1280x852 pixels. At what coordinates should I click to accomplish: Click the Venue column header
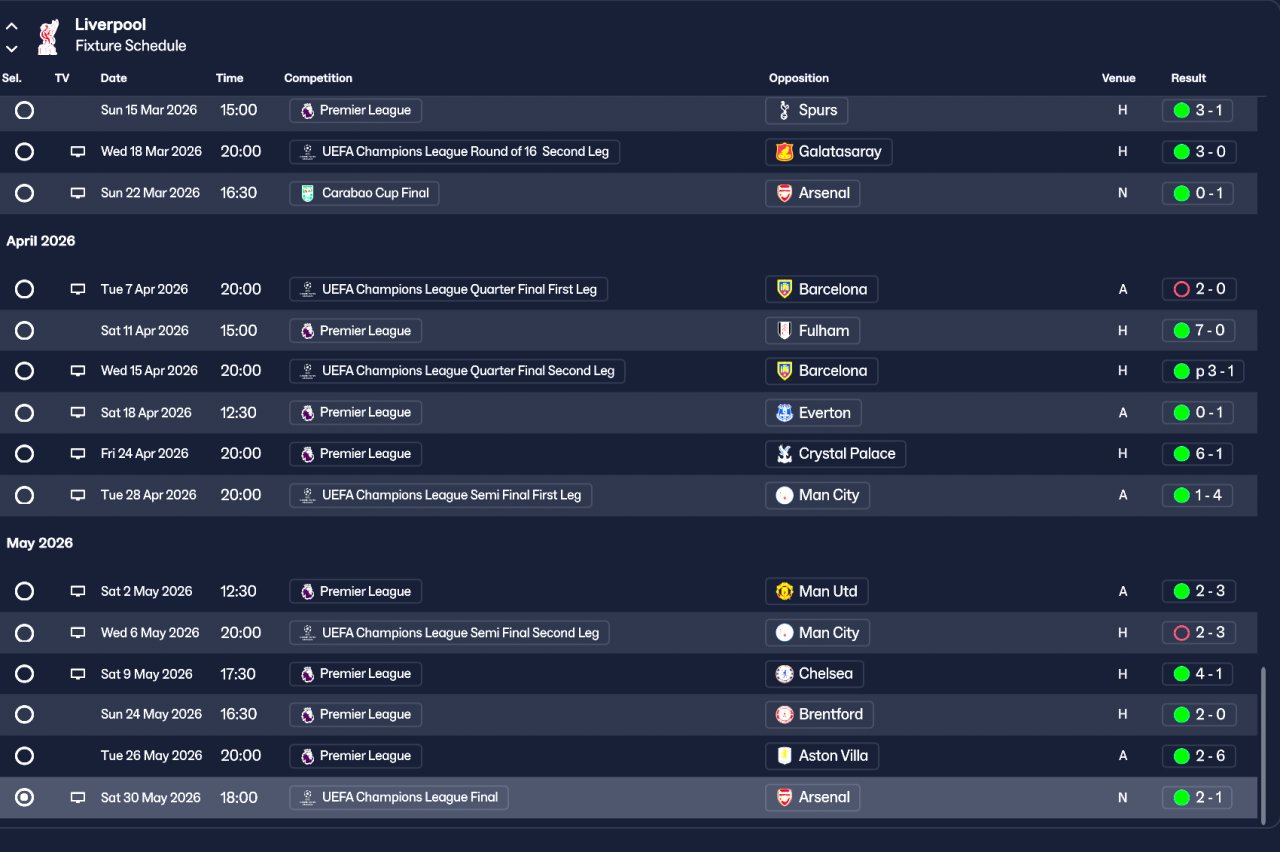[1119, 78]
